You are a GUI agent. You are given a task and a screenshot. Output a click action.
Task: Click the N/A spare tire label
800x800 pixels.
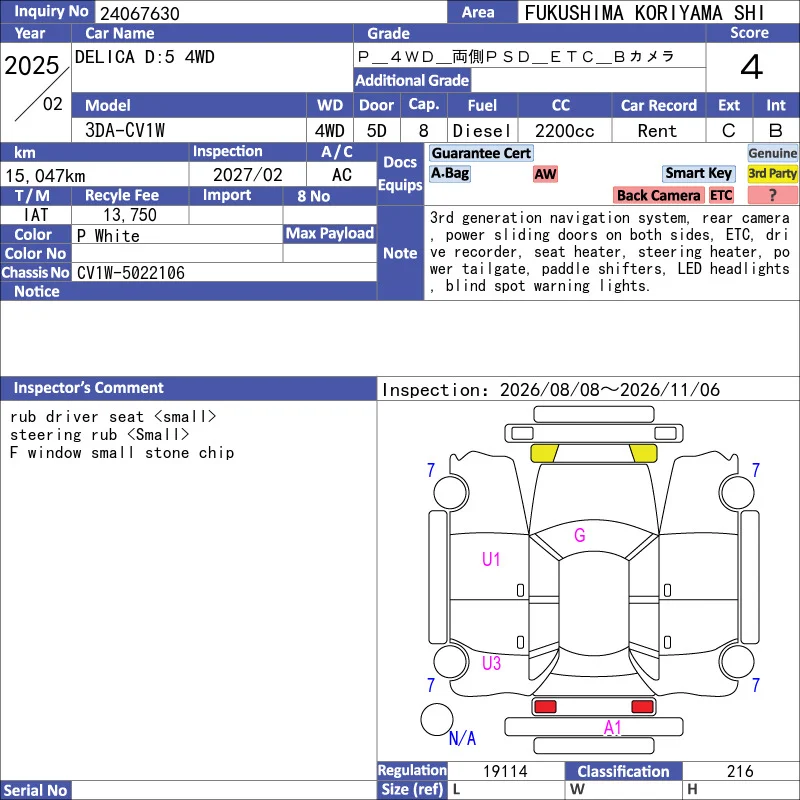[x=462, y=738]
